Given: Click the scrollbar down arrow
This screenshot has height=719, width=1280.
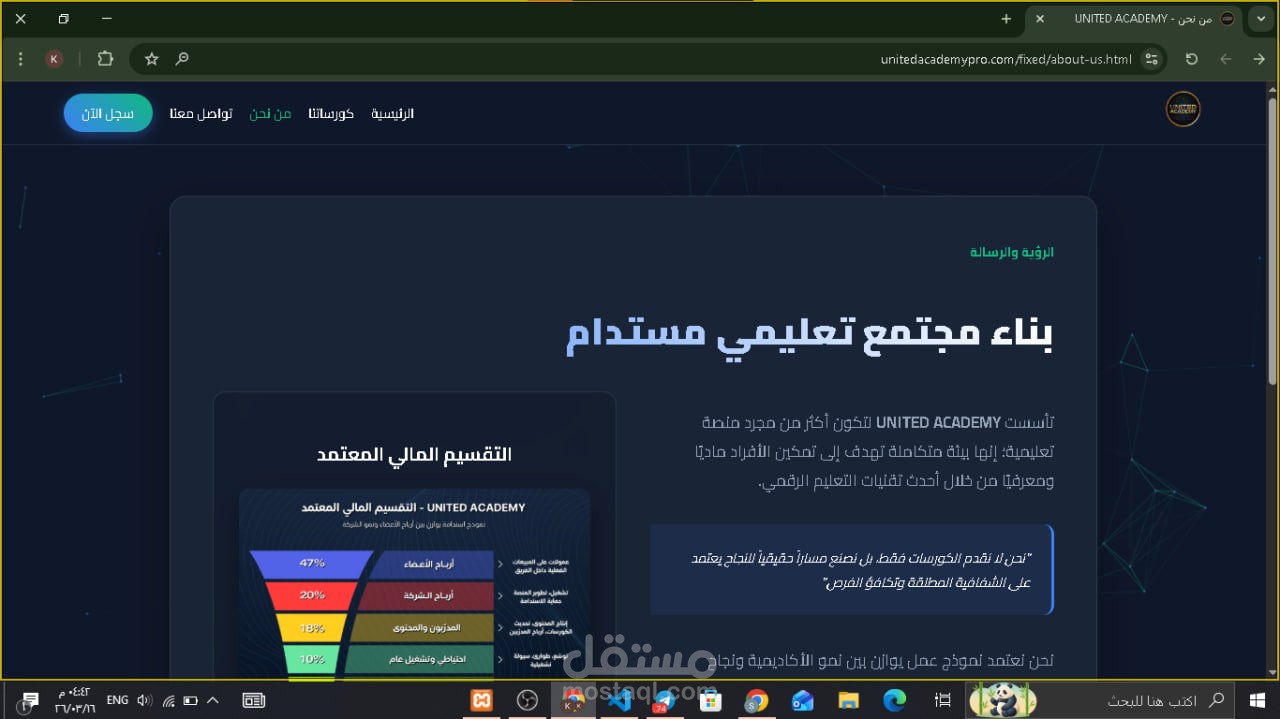Looking at the screenshot, I should (x=1272, y=674).
